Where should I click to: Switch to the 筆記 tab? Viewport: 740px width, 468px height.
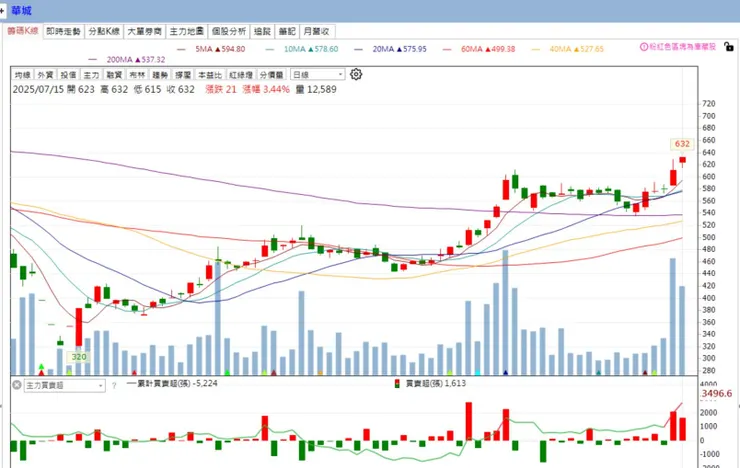287,31
